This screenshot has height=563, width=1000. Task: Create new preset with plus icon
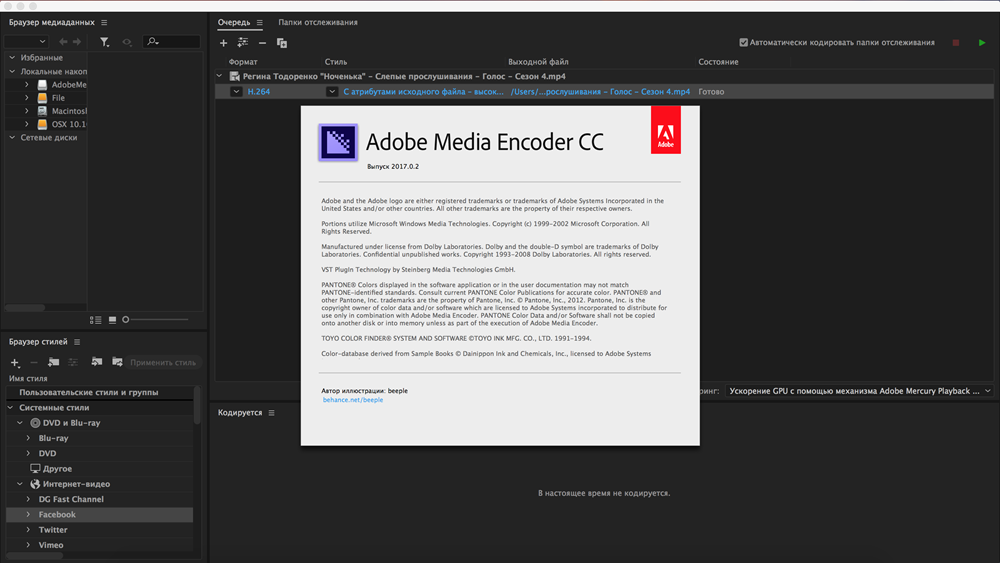(x=15, y=362)
